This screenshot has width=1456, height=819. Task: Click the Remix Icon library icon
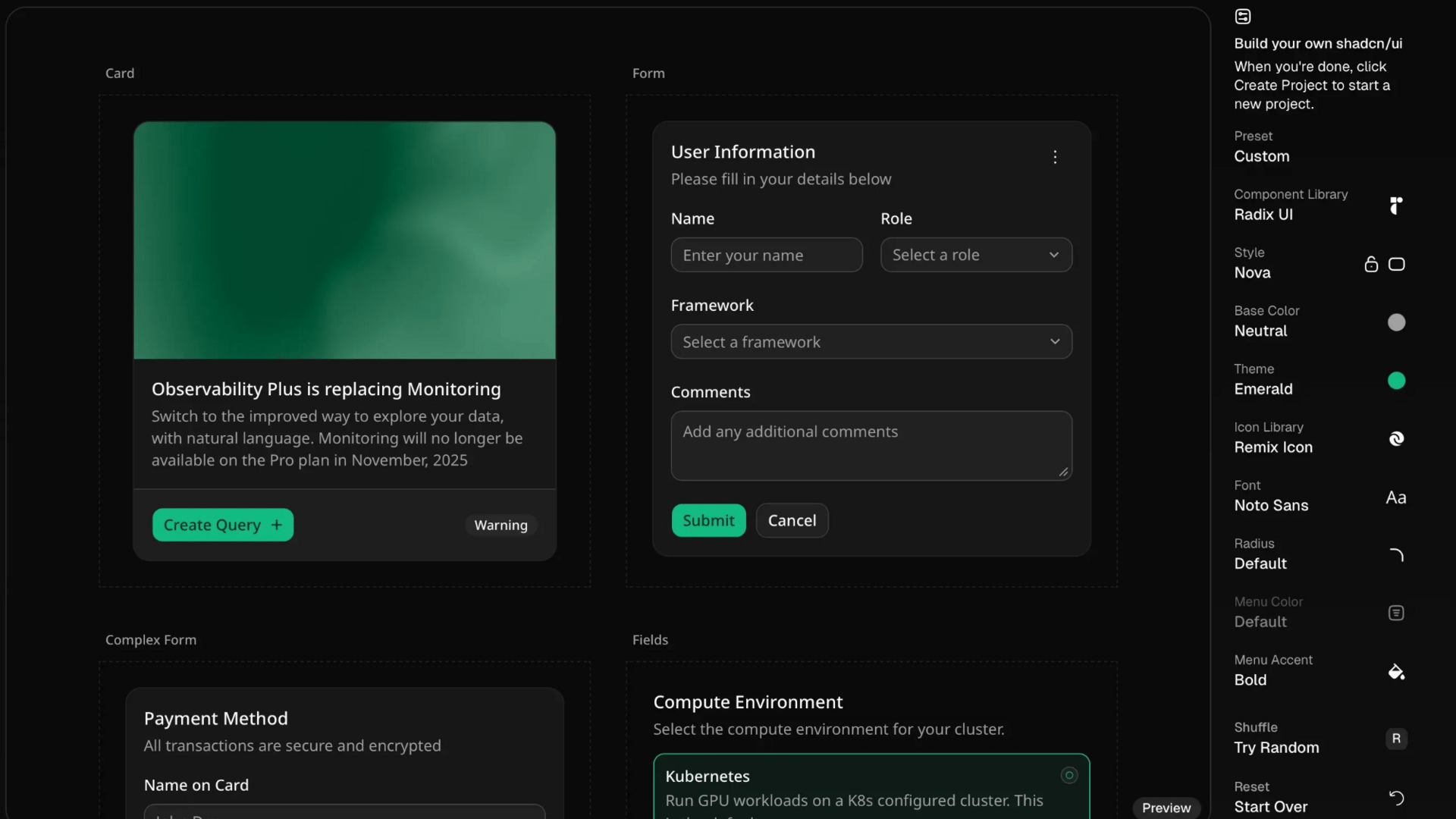(1396, 438)
